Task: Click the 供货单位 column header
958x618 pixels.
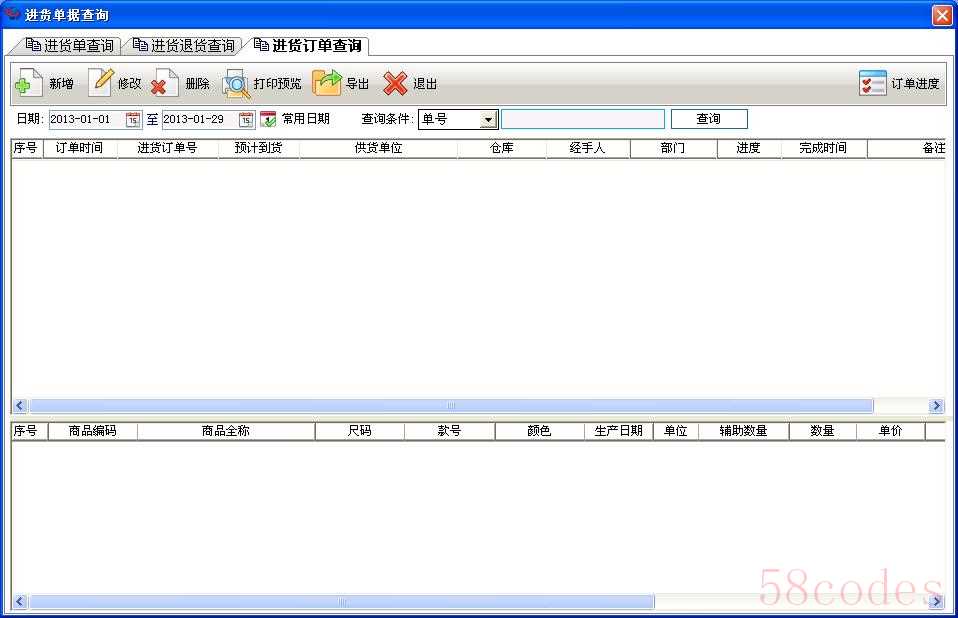Action: 378,148
